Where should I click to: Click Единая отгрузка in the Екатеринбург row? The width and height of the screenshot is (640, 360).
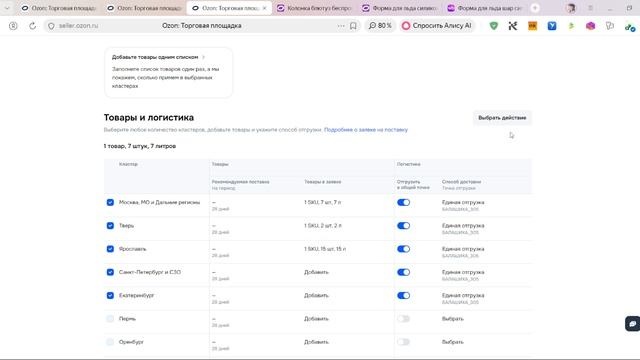point(463,296)
